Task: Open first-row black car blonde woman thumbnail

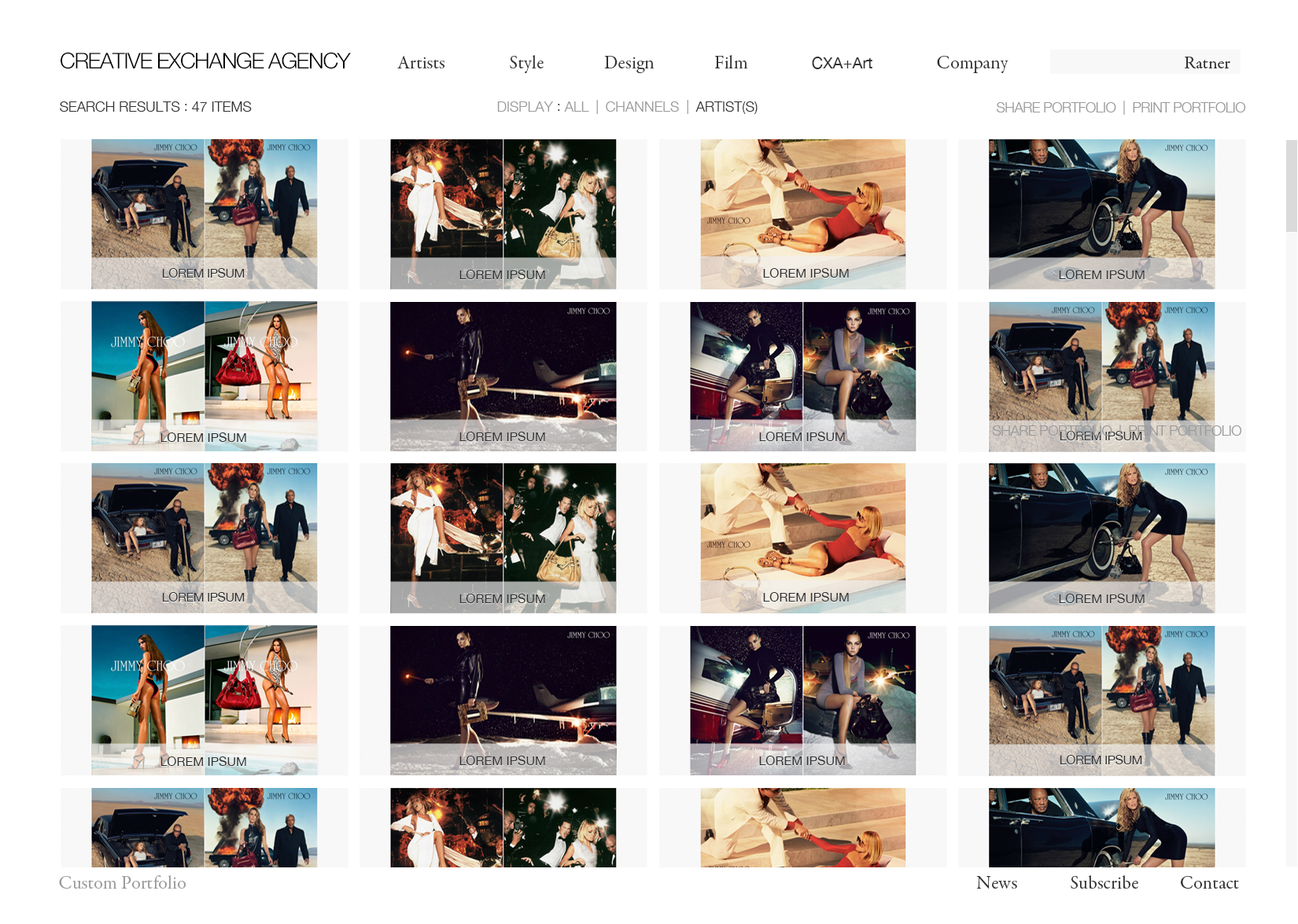Action: coord(1101,214)
